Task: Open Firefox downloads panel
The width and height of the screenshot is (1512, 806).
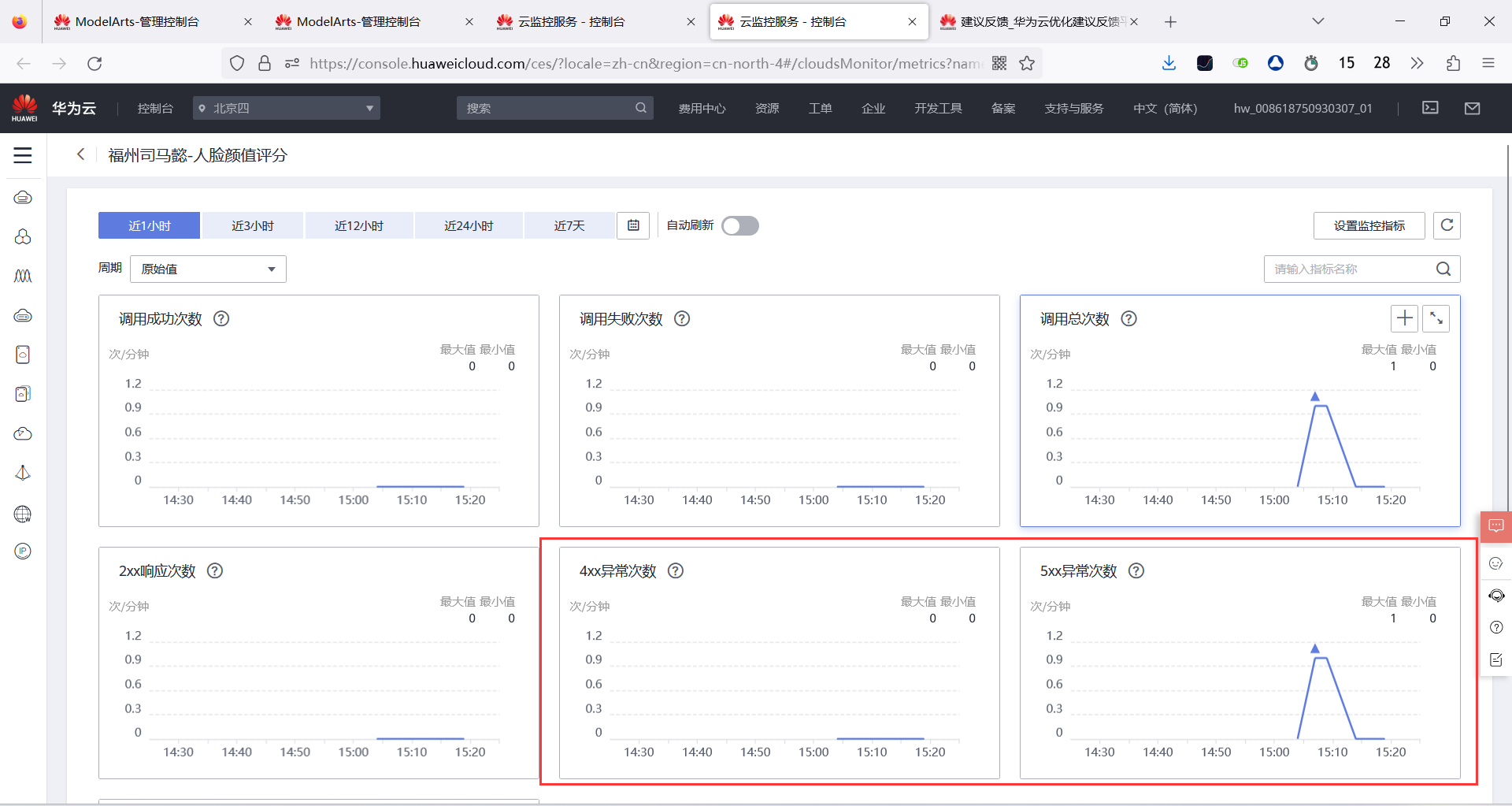Action: point(1169,63)
